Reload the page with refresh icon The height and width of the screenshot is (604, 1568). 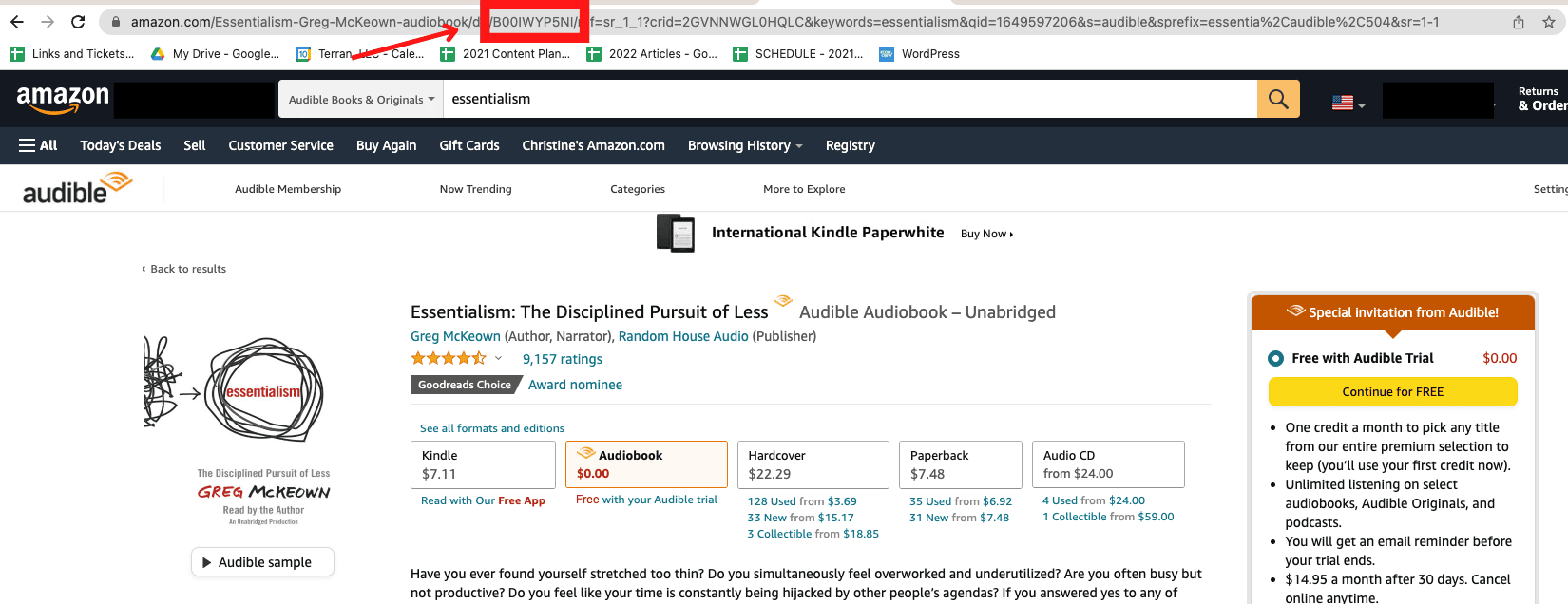[78, 22]
